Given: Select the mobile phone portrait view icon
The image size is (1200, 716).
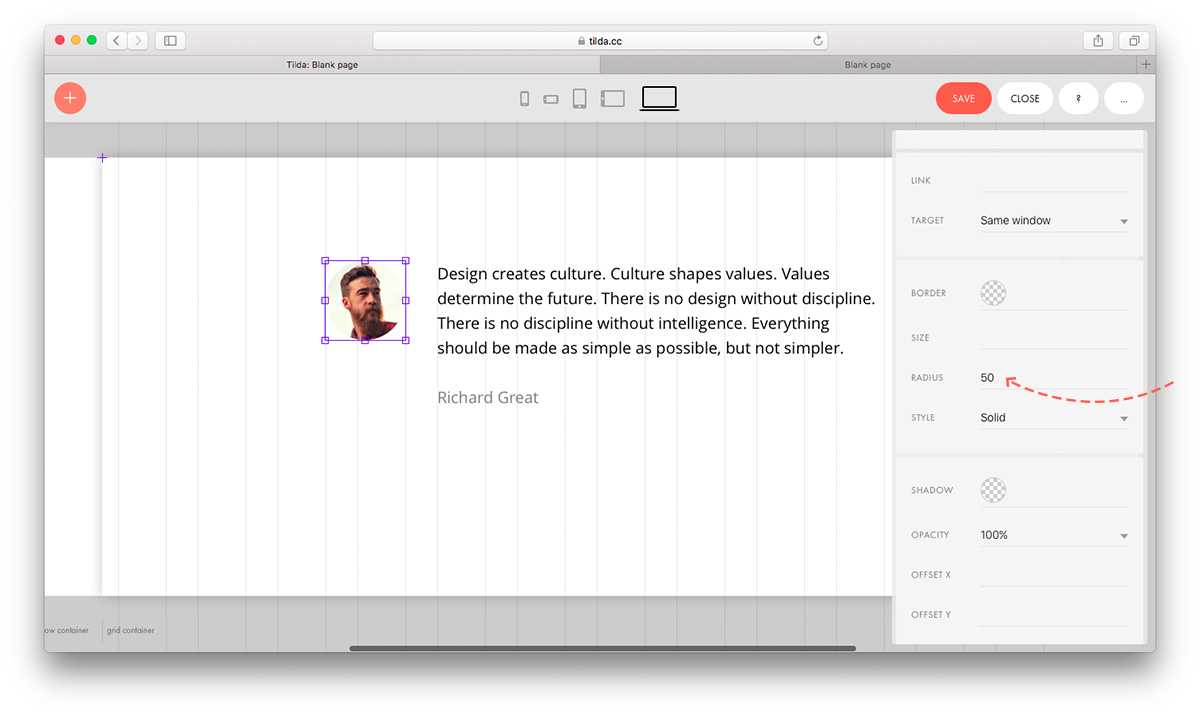Looking at the screenshot, I should coord(524,99).
